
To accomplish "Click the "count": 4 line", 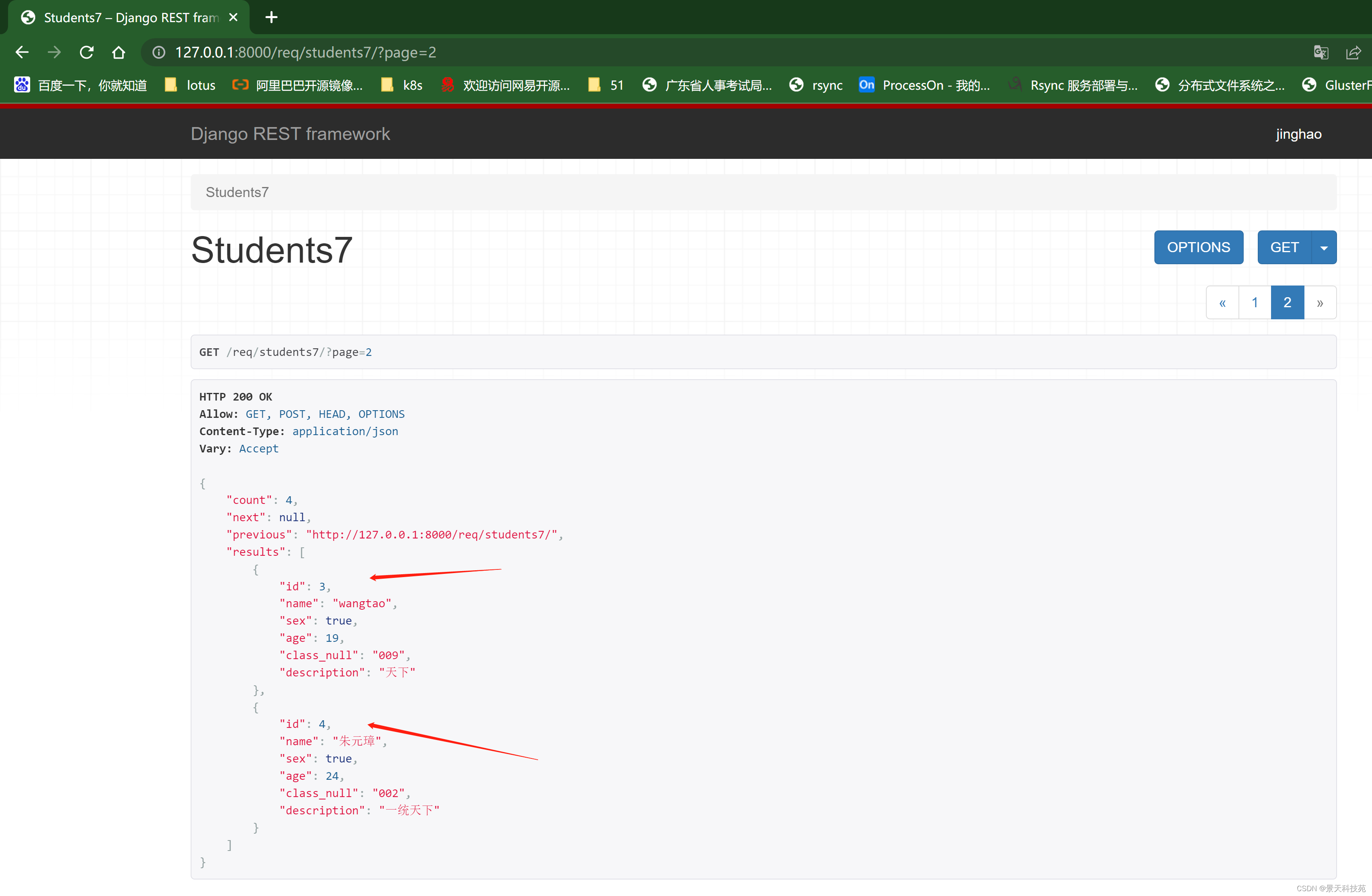I will click(262, 500).
